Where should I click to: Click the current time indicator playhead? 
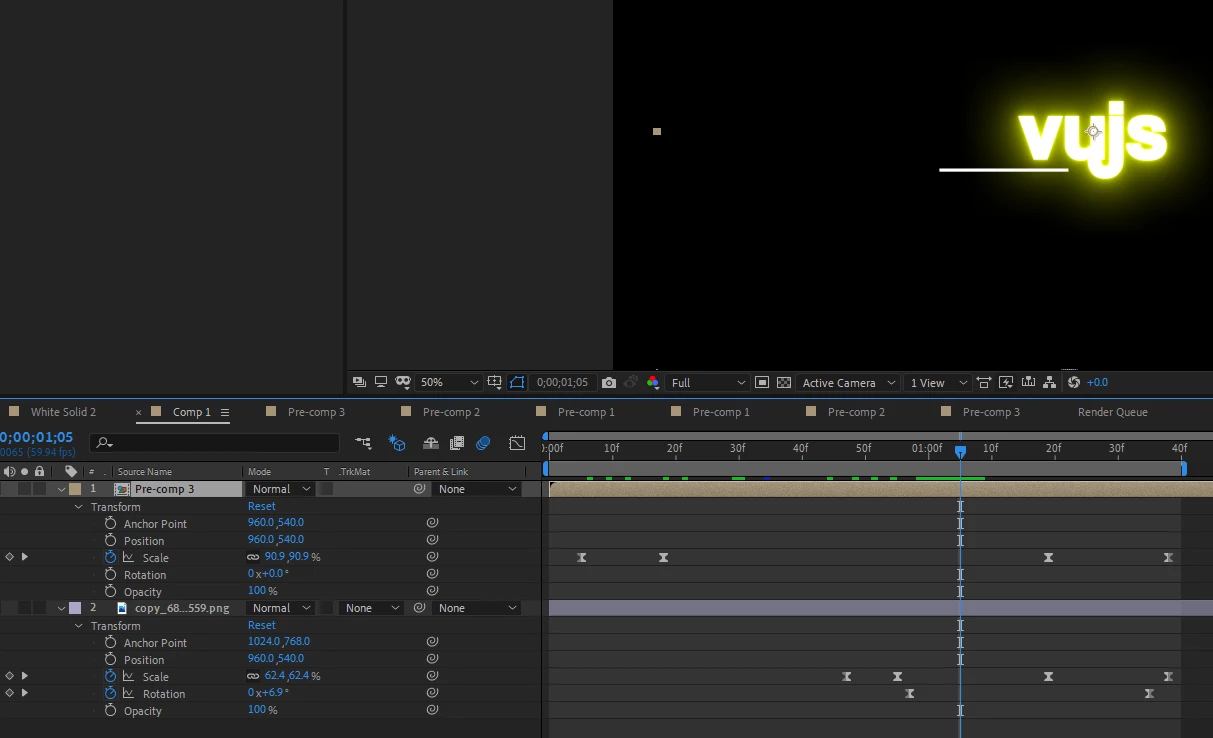click(x=960, y=451)
